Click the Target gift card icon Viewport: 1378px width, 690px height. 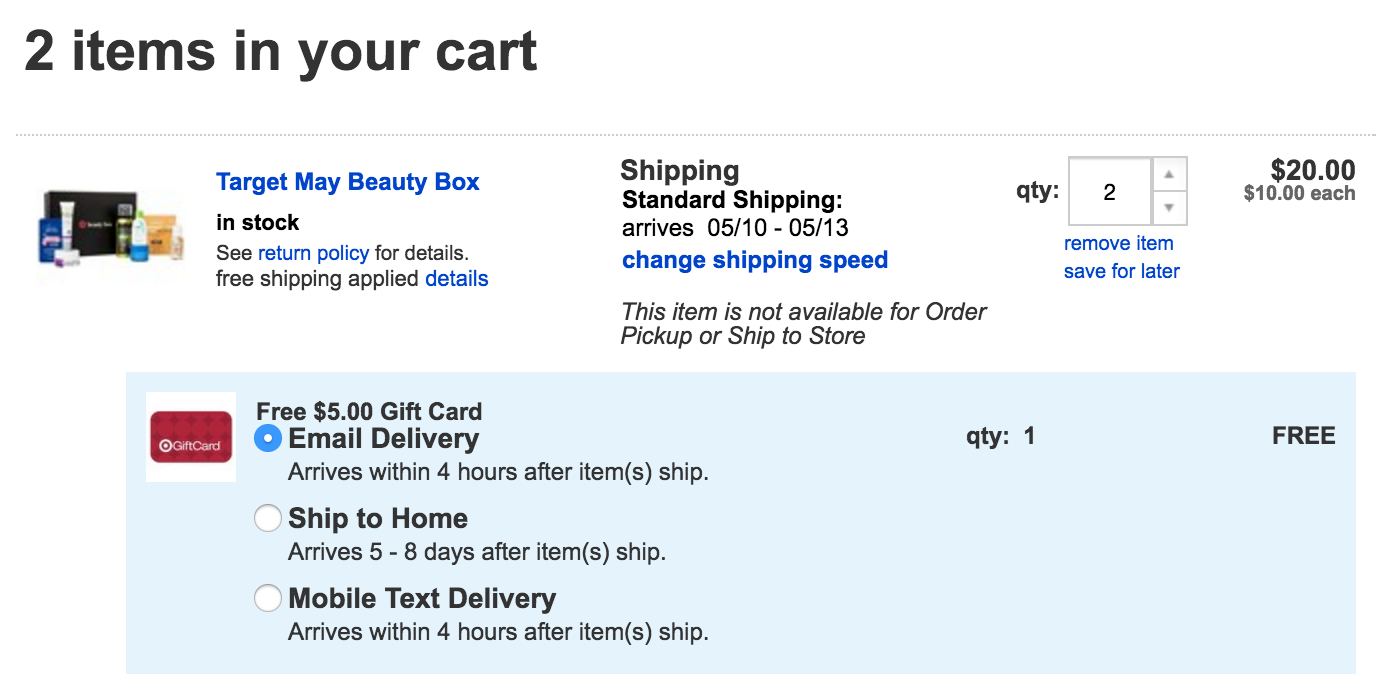click(191, 437)
